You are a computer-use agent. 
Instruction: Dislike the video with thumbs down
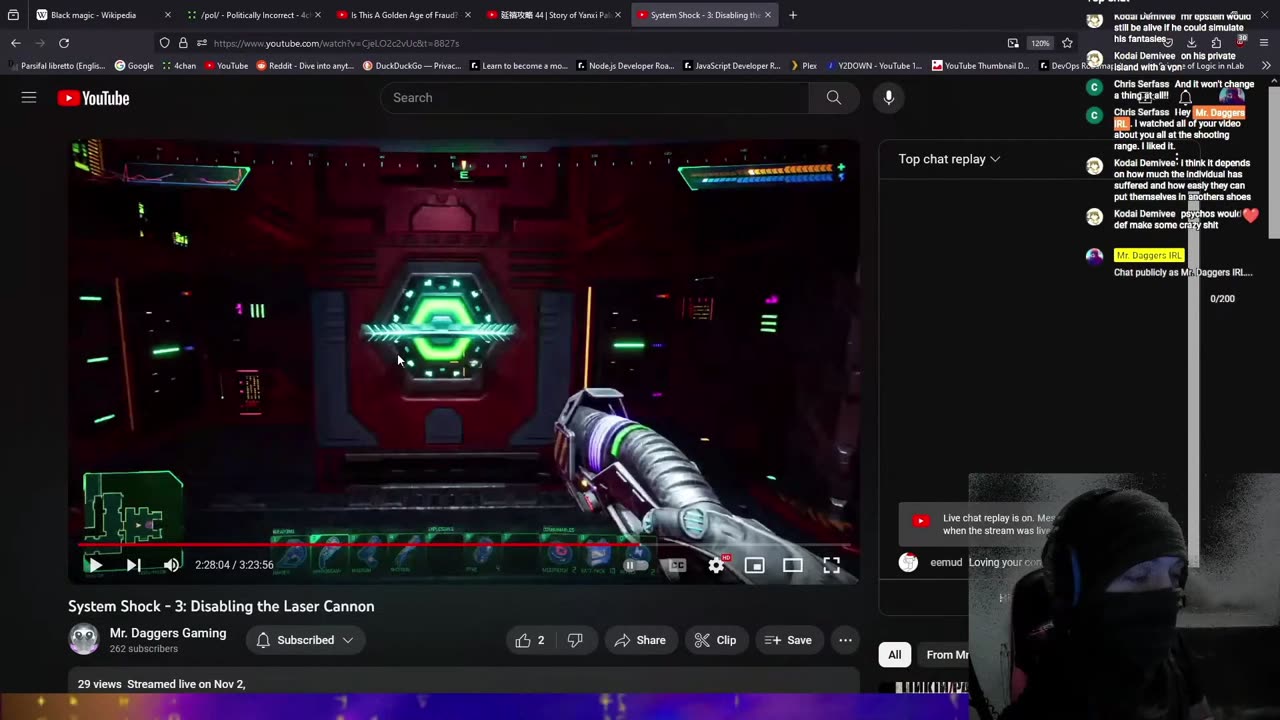click(x=575, y=640)
